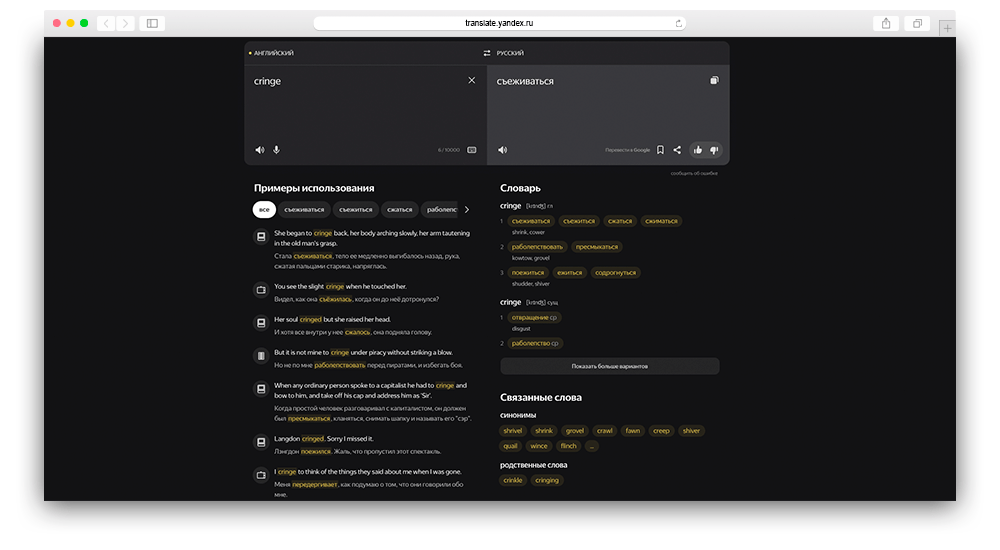
Task: Listen to the Russian translation audio
Action: 503,150
